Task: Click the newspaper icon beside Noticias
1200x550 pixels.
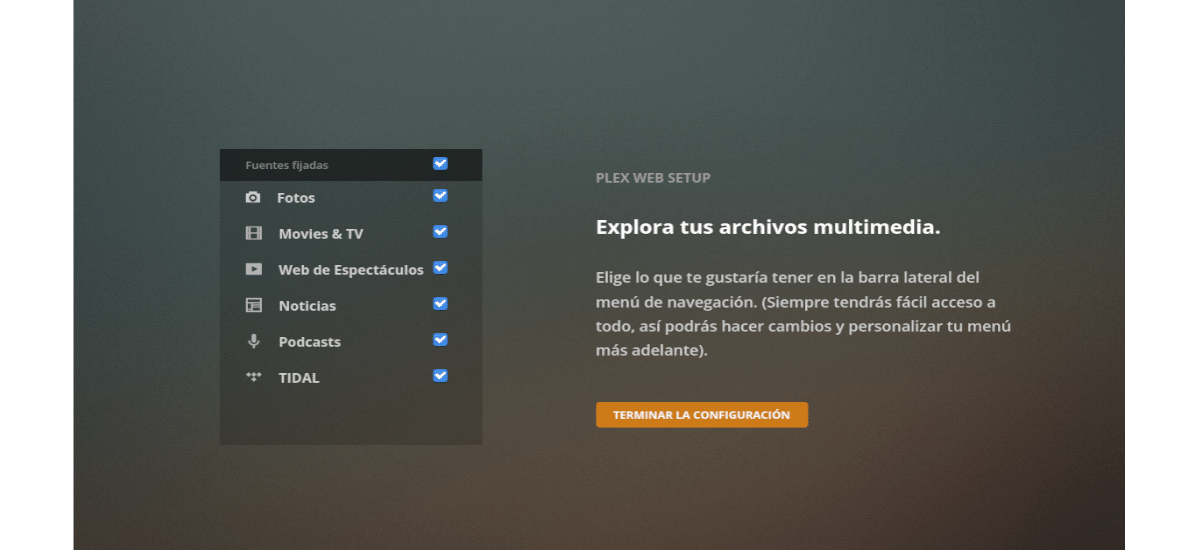Action: point(253,306)
